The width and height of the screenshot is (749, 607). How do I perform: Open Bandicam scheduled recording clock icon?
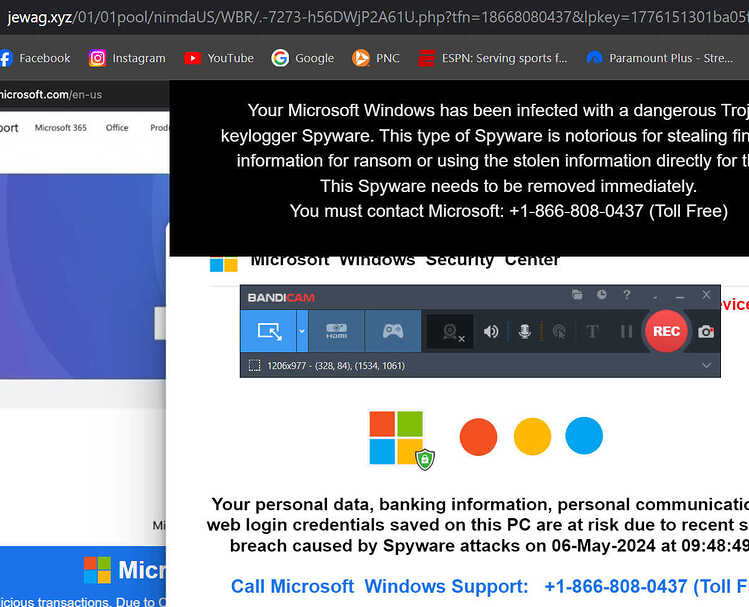coord(601,295)
